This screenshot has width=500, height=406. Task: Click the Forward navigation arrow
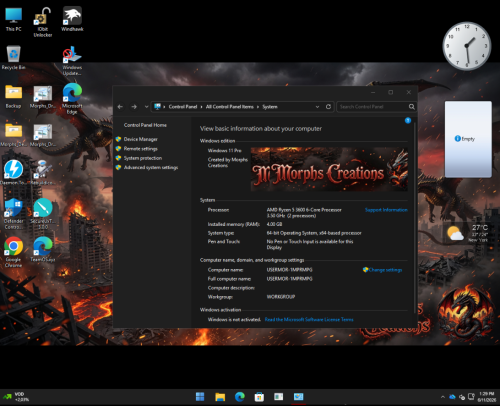tap(134, 107)
